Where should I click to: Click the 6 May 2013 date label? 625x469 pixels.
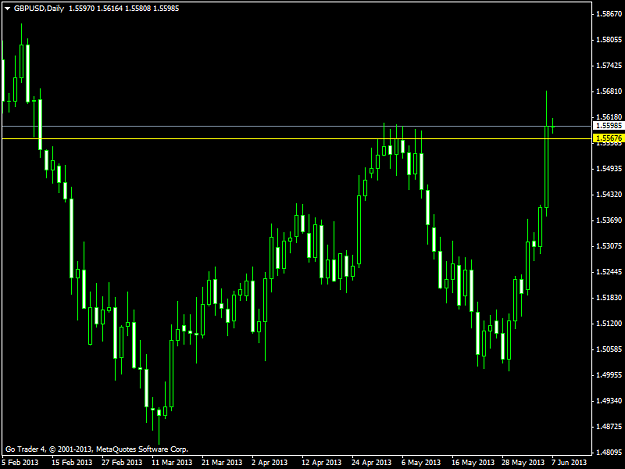point(421,462)
